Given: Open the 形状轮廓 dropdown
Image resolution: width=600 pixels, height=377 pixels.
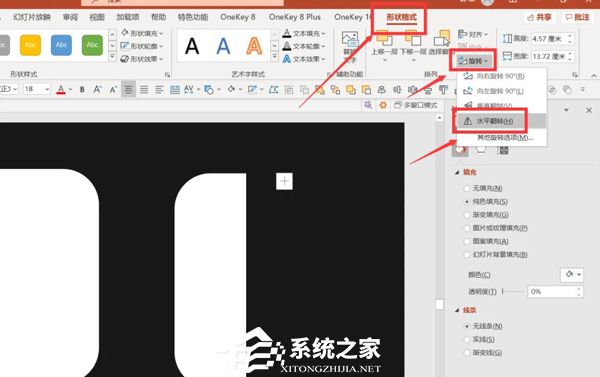Looking at the screenshot, I should click(142, 46).
